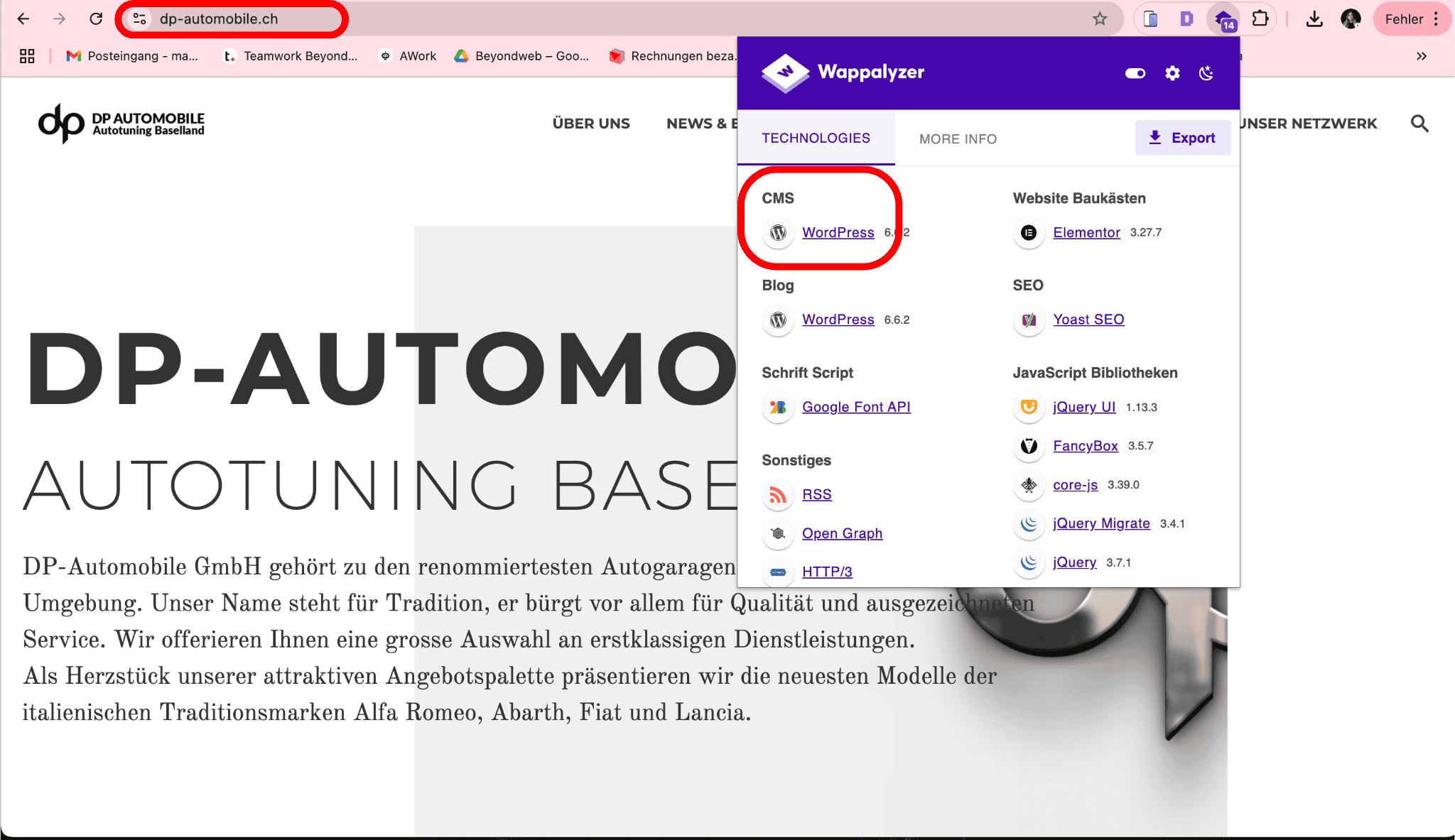Click the Fehler browser menu button

pos(1413,19)
